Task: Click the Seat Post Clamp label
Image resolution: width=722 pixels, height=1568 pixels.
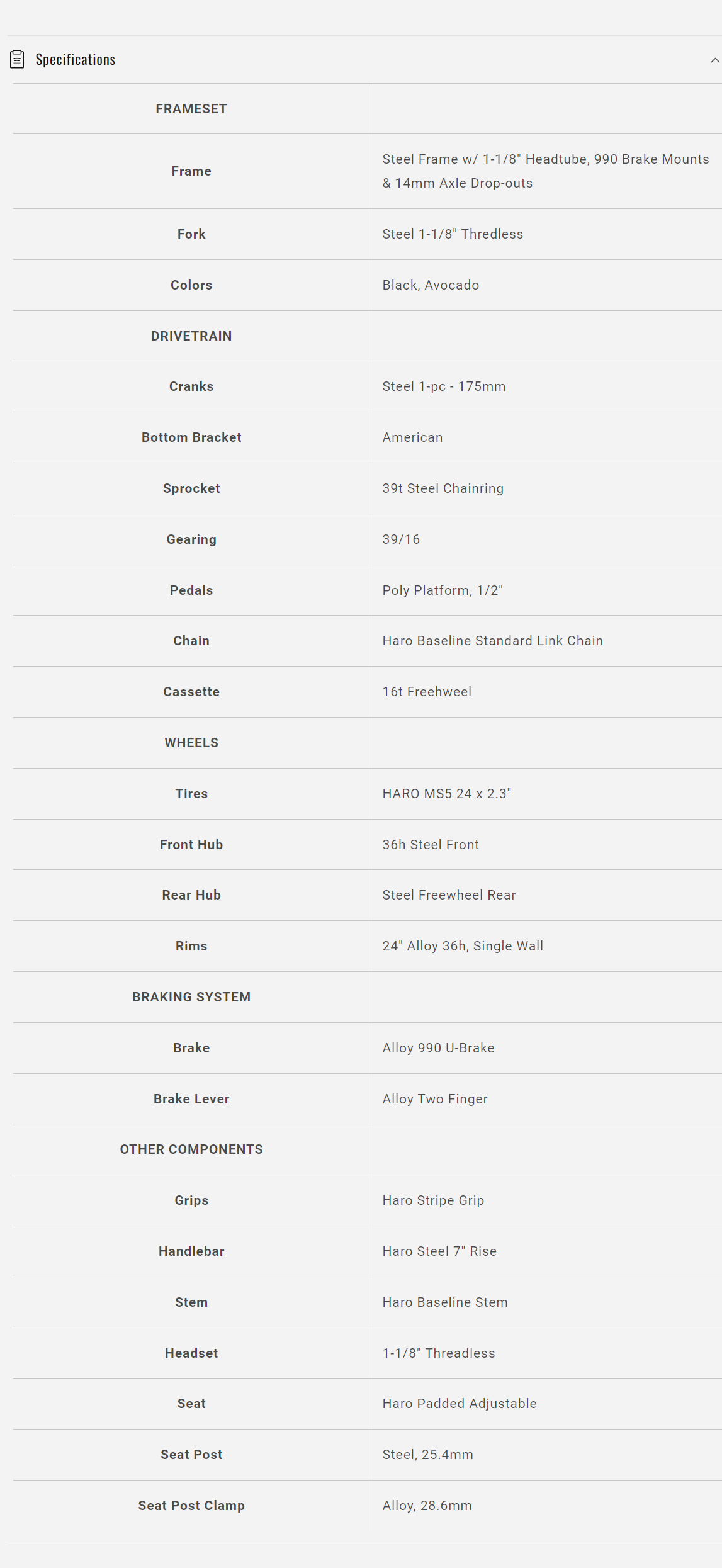Action: pyautogui.click(x=191, y=1506)
